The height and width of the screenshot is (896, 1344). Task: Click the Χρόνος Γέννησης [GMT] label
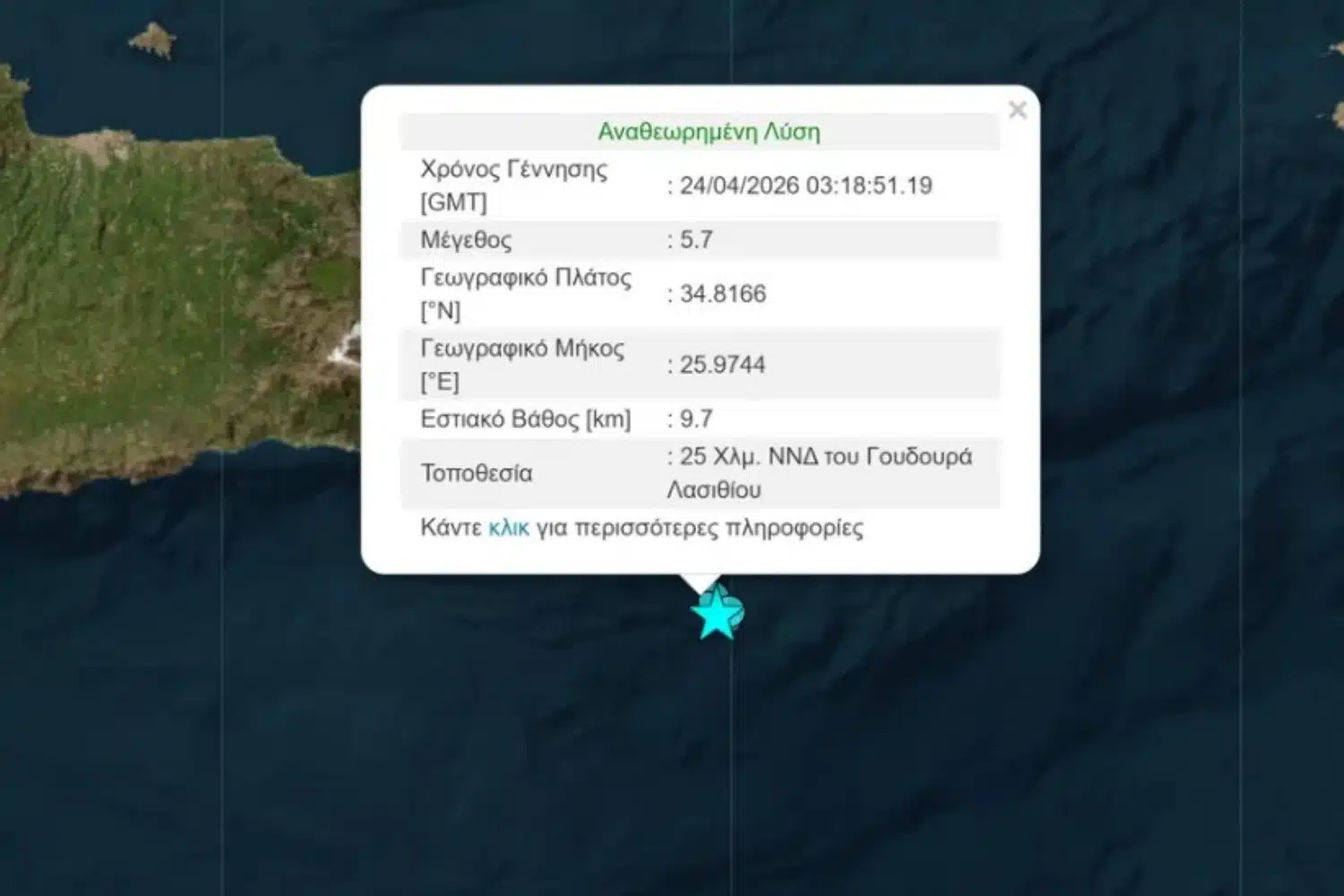(x=513, y=185)
